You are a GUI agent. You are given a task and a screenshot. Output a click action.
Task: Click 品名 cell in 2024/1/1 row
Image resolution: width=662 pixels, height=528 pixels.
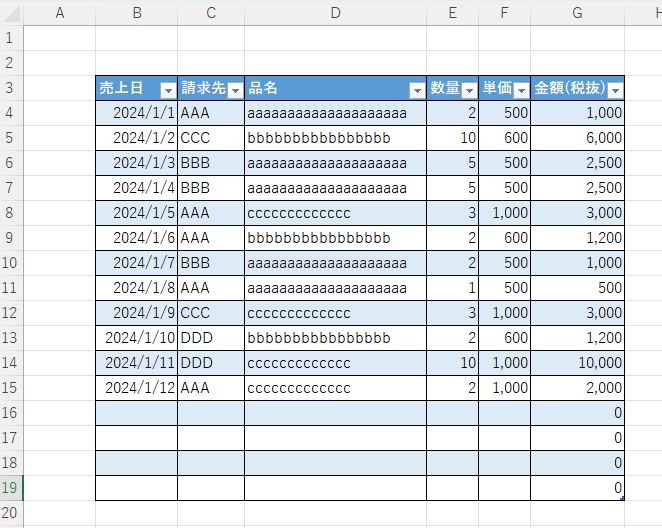pos(336,113)
